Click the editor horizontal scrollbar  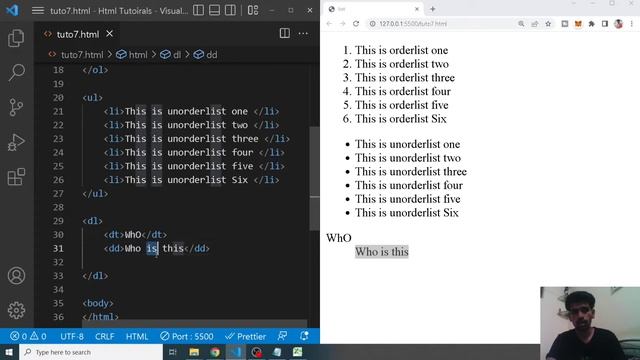click(x=194, y=324)
